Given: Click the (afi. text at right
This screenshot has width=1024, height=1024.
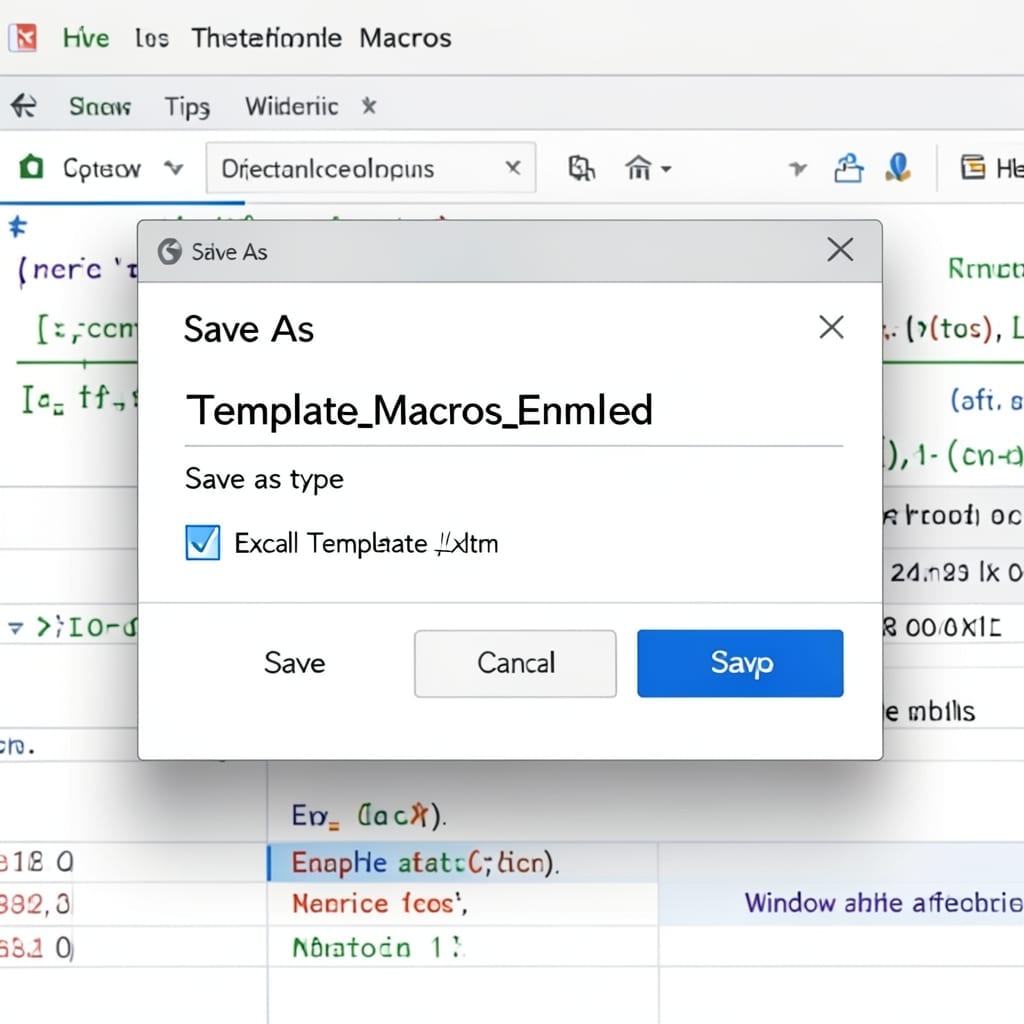Looking at the screenshot, I should (976, 400).
